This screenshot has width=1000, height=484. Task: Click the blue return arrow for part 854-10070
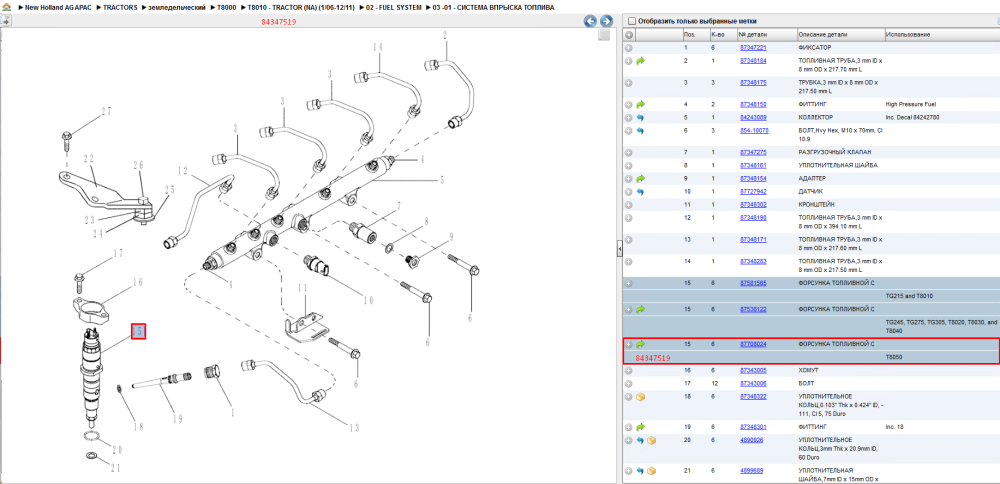641,131
